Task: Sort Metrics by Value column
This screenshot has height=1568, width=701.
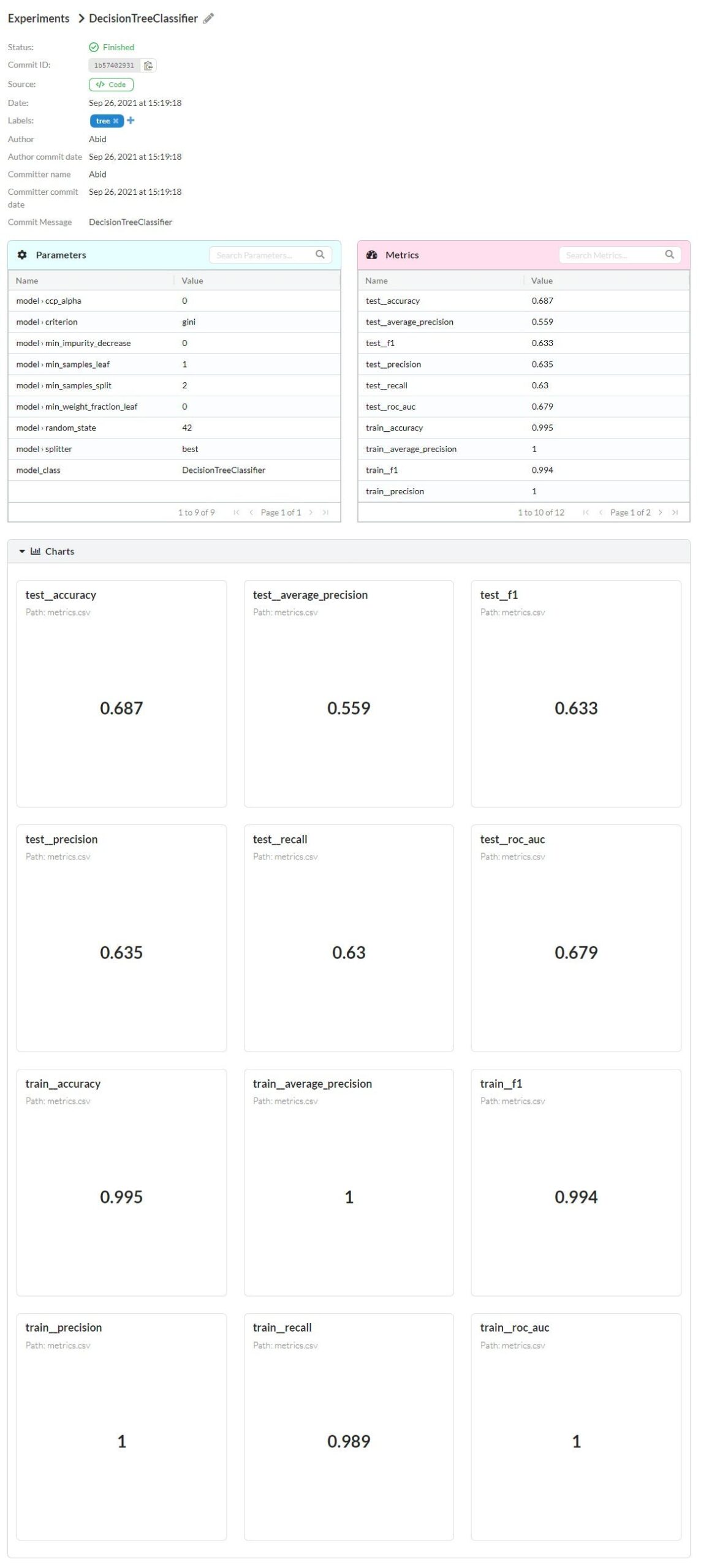Action: [542, 281]
